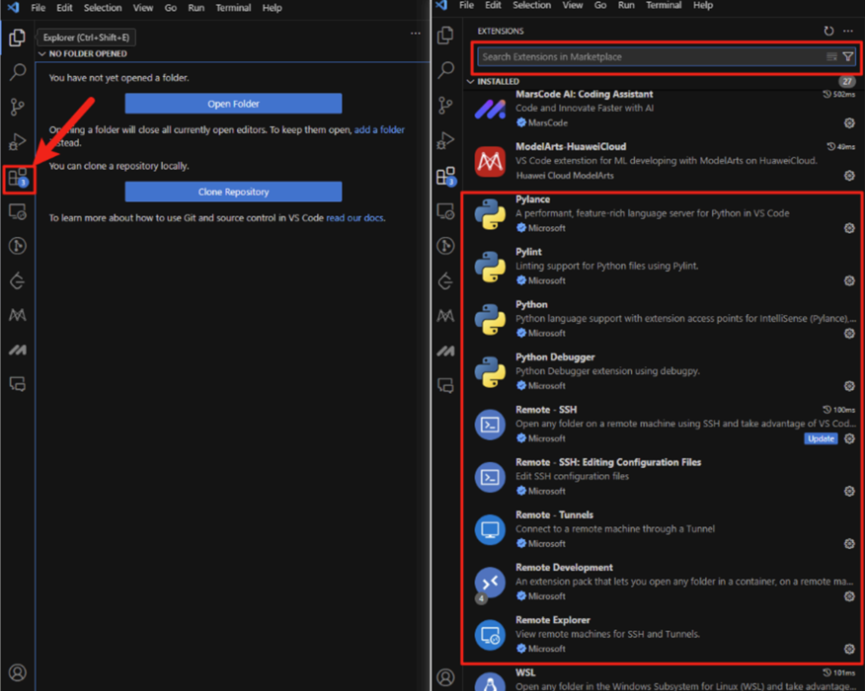865x691 pixels.
Task: Open Selection menu in the left window
Action: point(103,8)
